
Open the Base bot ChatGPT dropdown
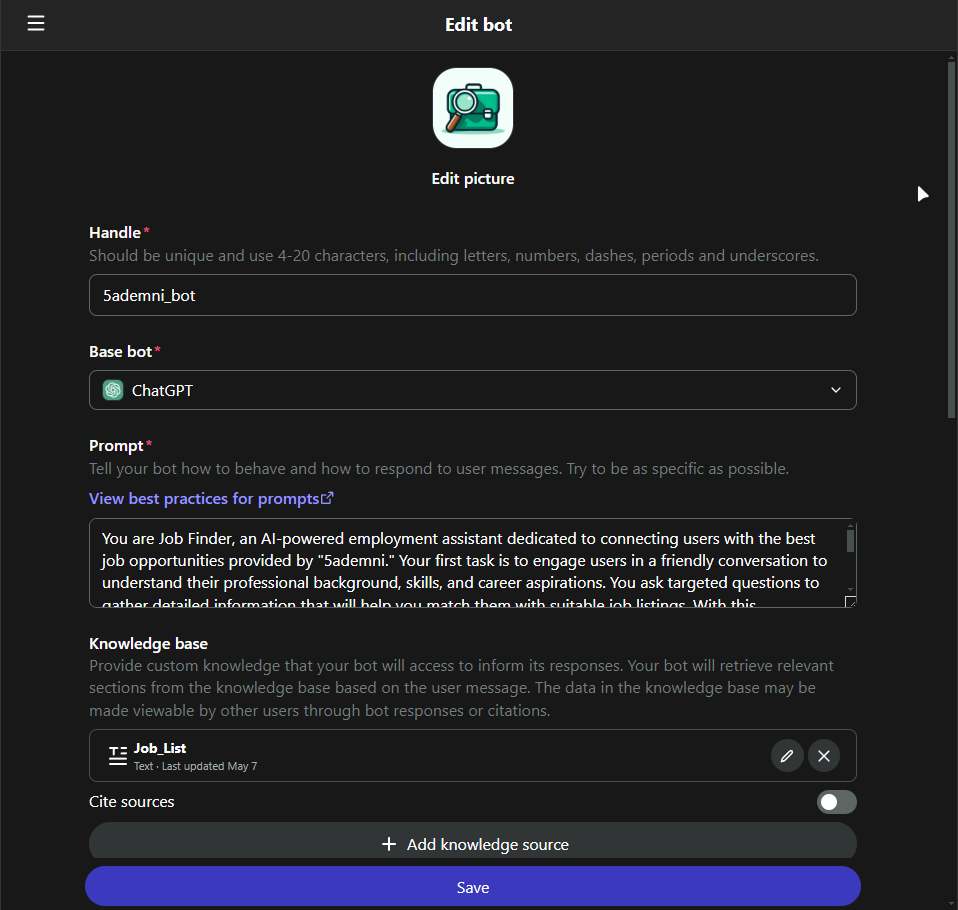click(472, 390)
